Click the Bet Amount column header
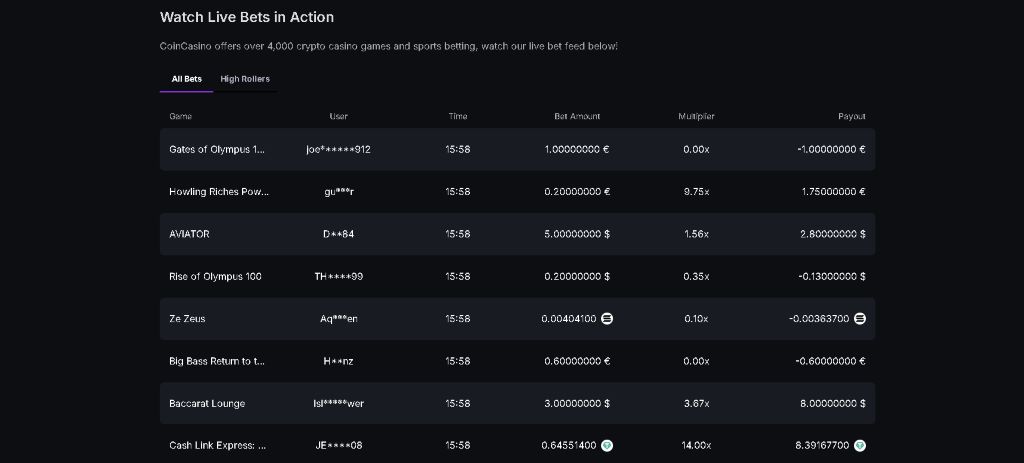 point(577,117)
